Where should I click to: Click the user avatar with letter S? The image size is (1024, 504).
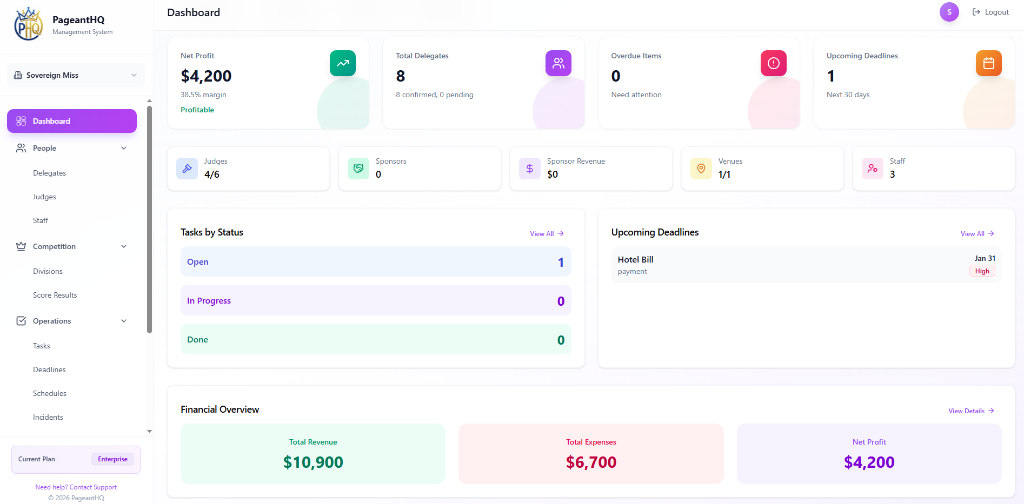coord(949,12)
